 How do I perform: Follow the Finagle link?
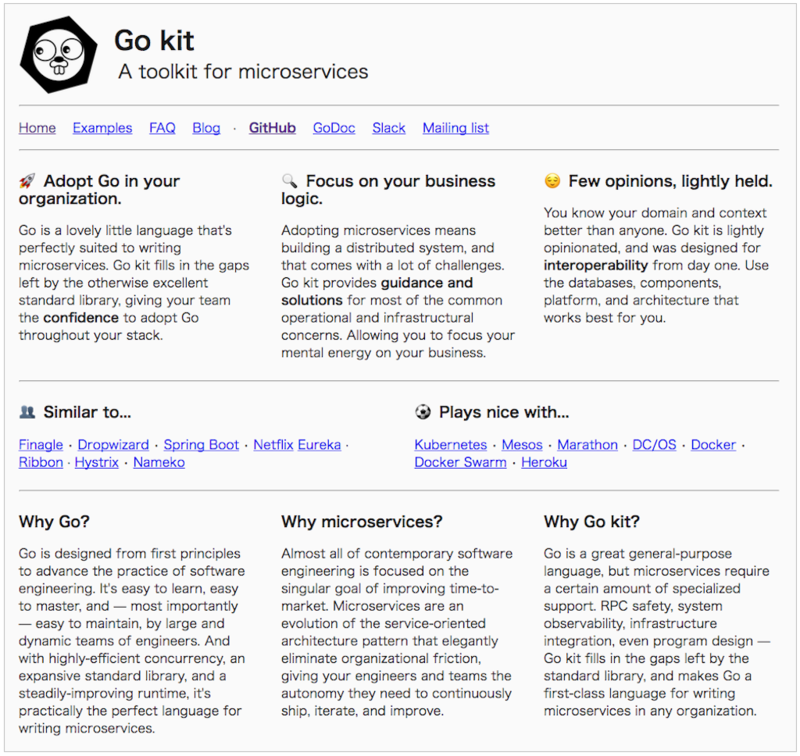click(x=41, y=445)
